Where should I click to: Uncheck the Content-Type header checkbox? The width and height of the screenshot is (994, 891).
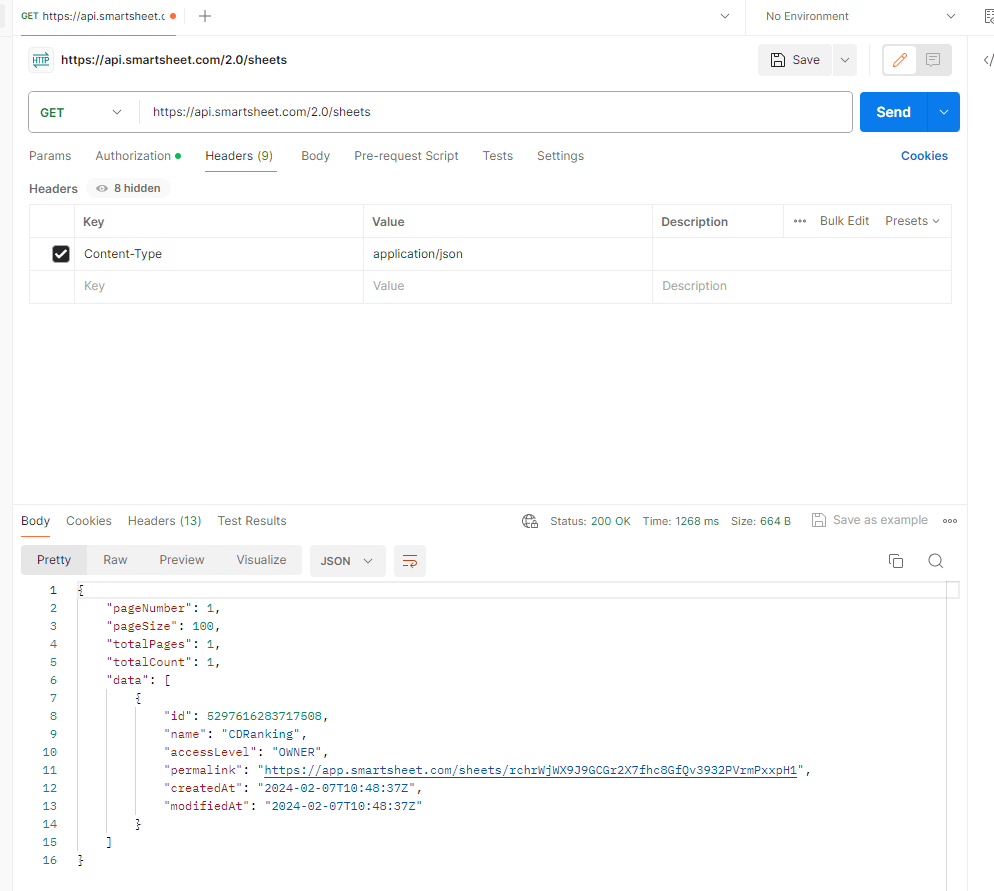pos(61,254)
